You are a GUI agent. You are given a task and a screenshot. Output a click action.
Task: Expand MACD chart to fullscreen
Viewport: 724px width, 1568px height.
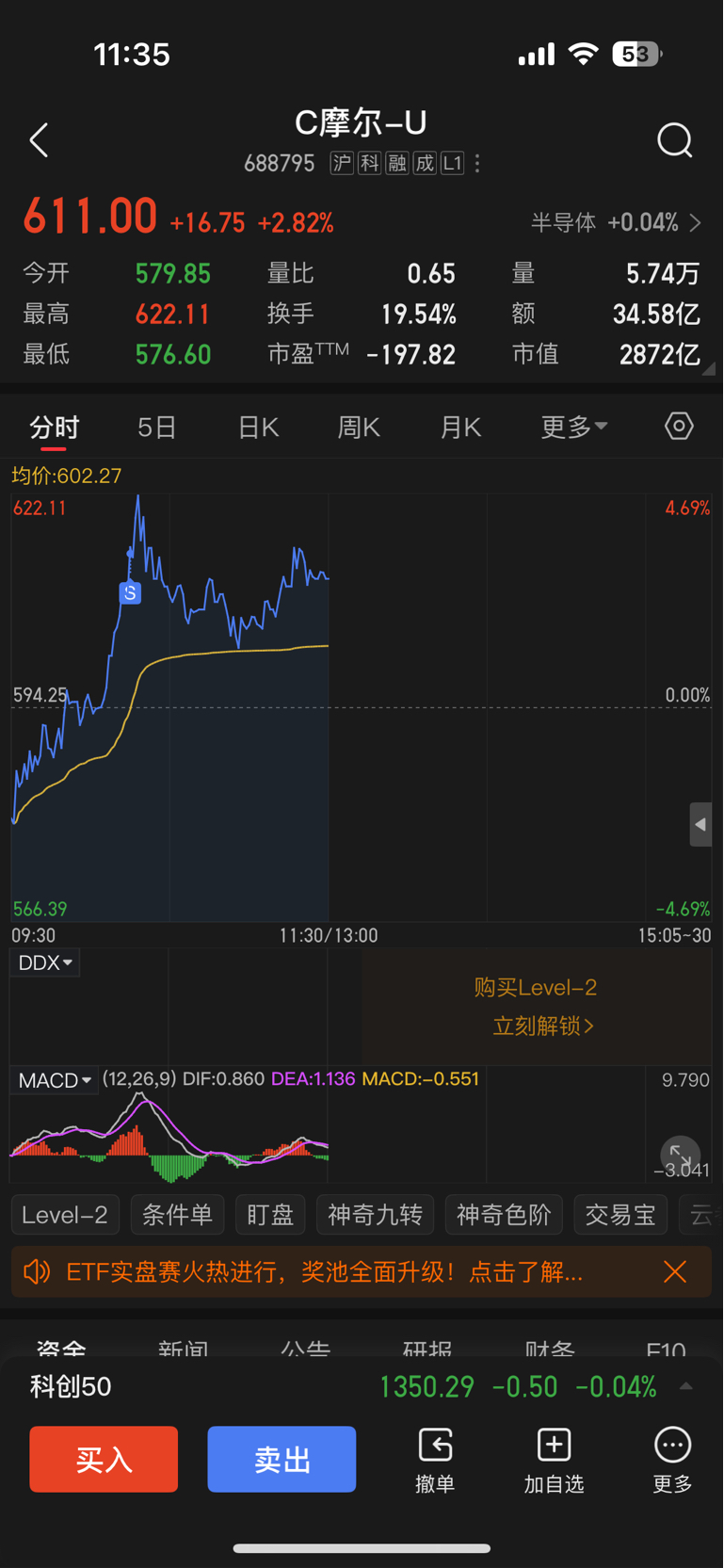pyautogui.click(x=680, y=1154)
